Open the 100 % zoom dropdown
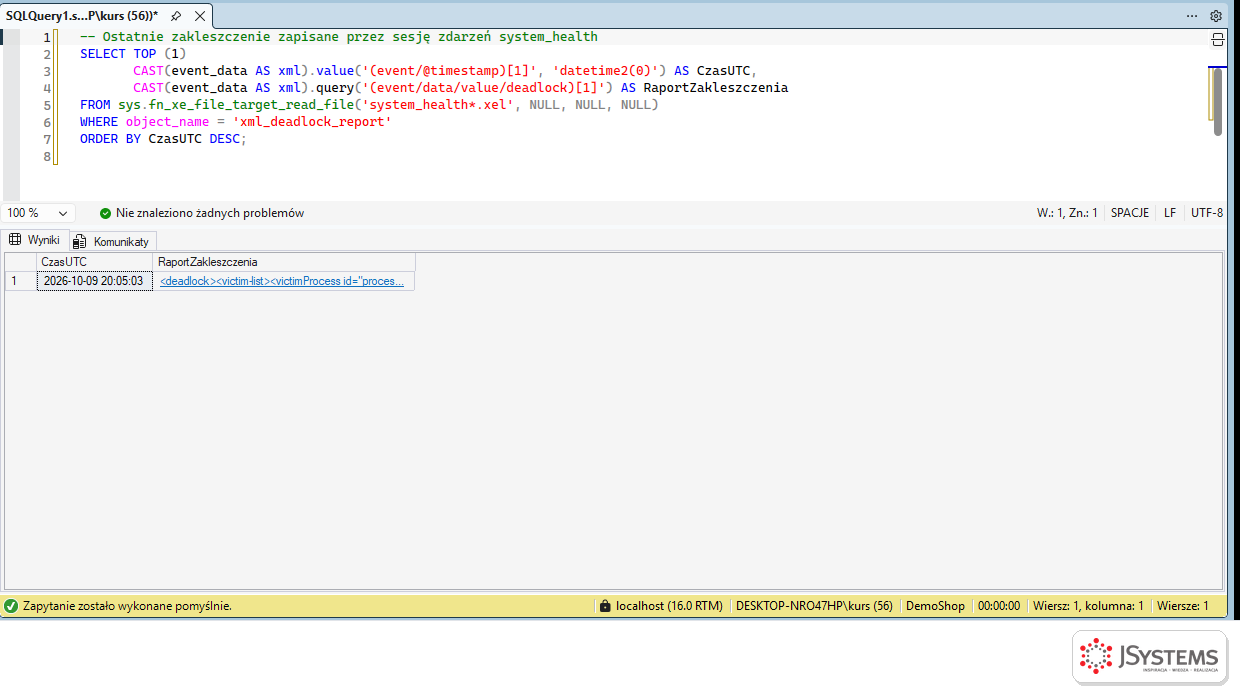 tap(39, 213)
